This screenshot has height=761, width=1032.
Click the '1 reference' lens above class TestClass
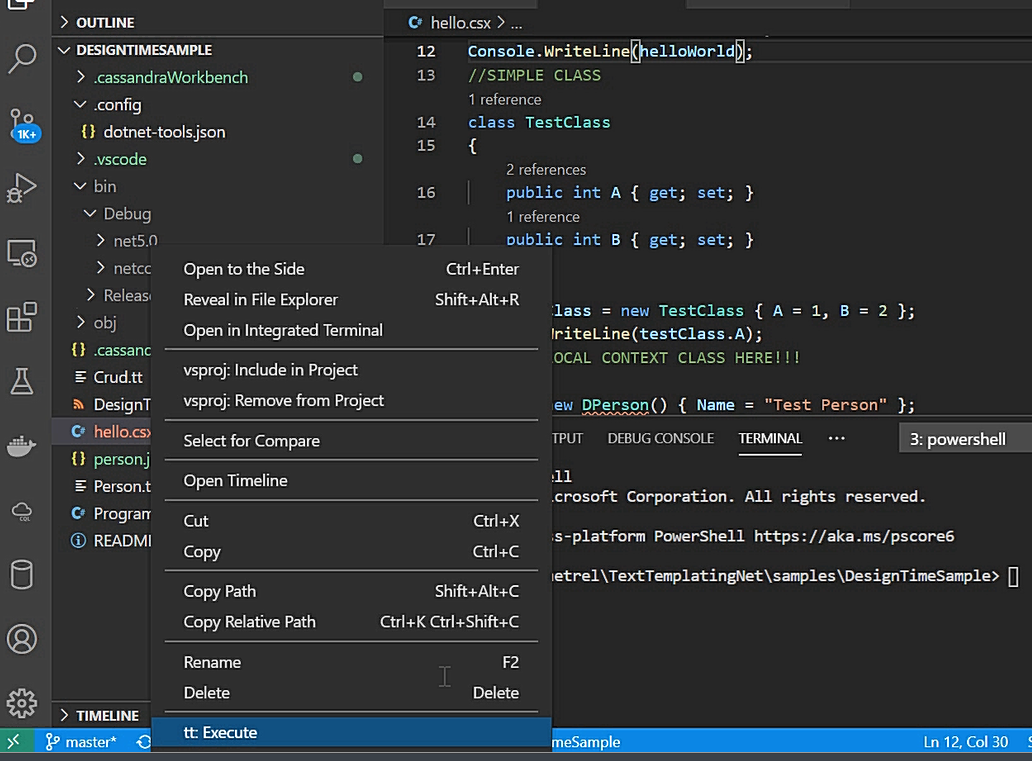click(x=505, y=99)
